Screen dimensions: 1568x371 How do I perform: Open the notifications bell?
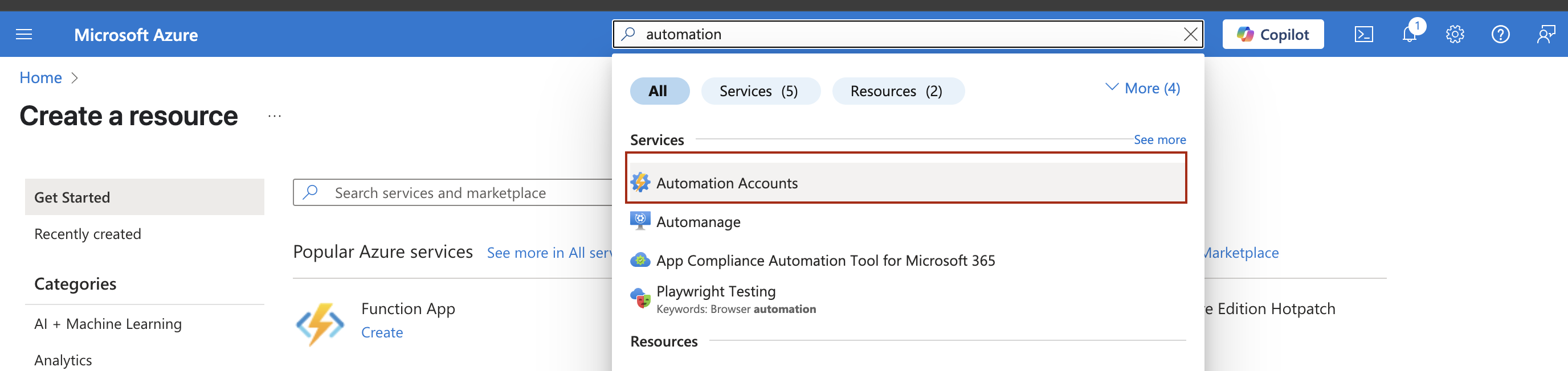(1410, 35)
